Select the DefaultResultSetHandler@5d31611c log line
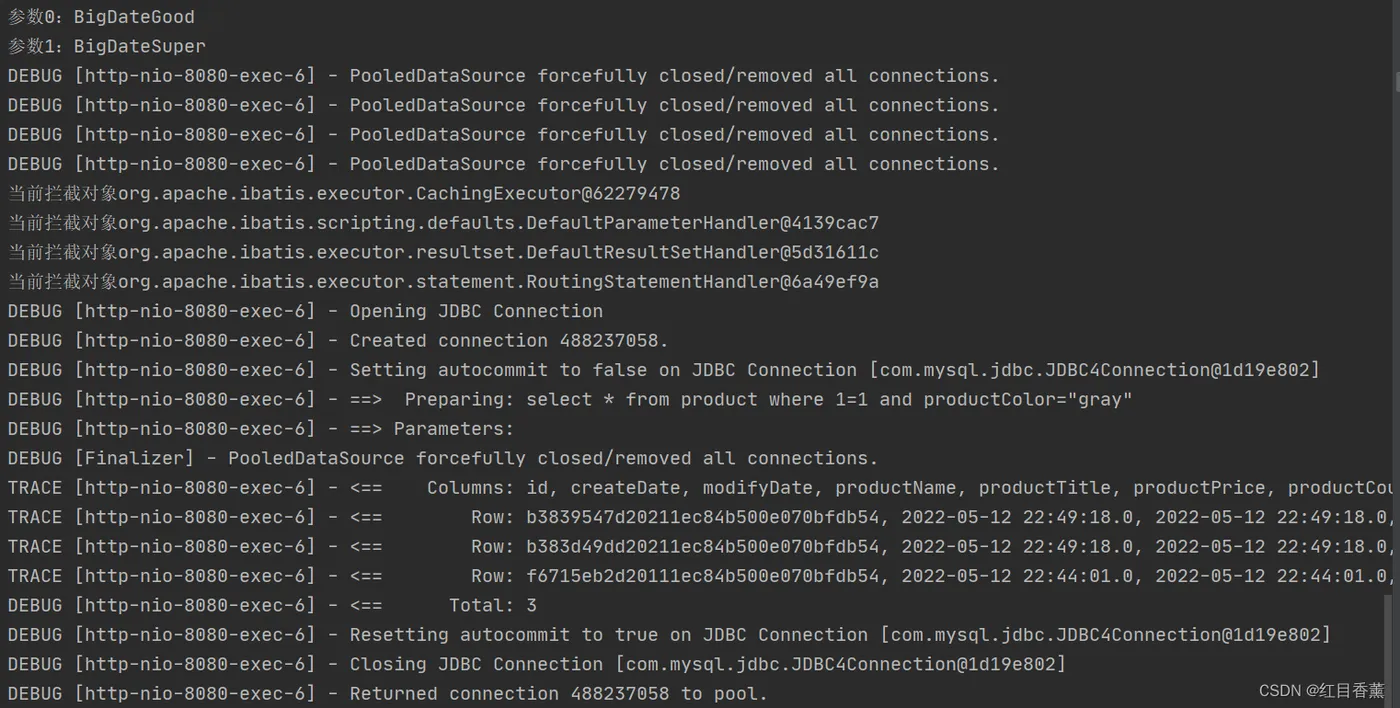The height and width of the screenshot is (708, 1400). 443,252
